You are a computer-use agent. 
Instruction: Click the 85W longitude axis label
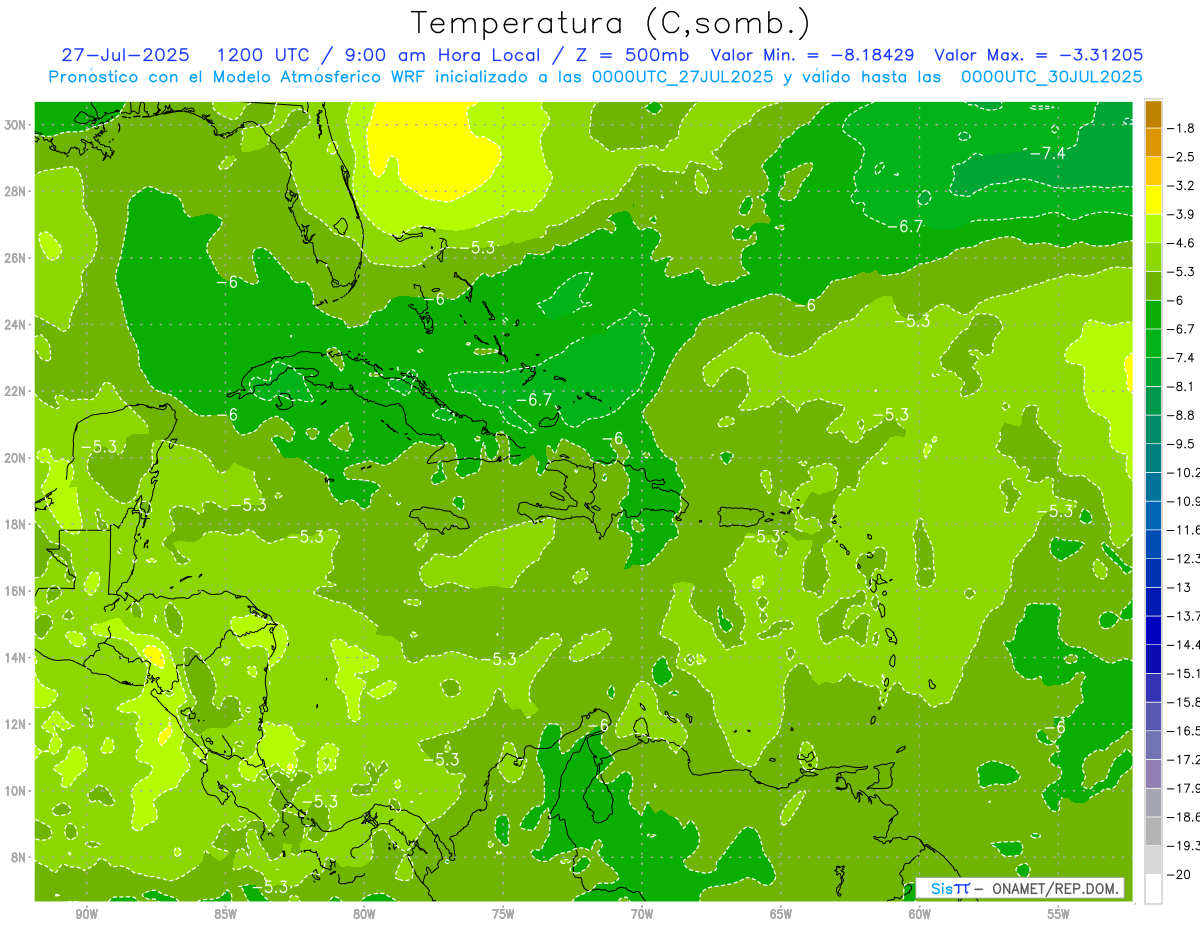click(225, 914)
